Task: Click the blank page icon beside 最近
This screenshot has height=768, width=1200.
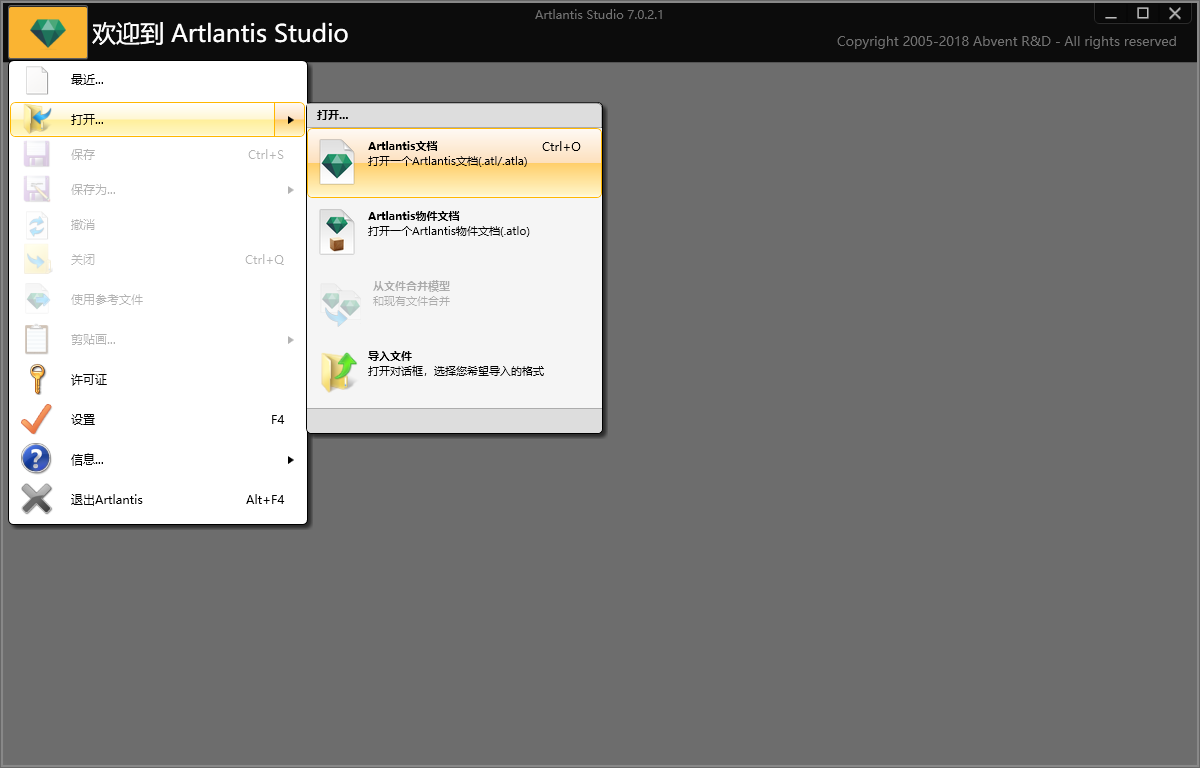Action: point(37,80)
